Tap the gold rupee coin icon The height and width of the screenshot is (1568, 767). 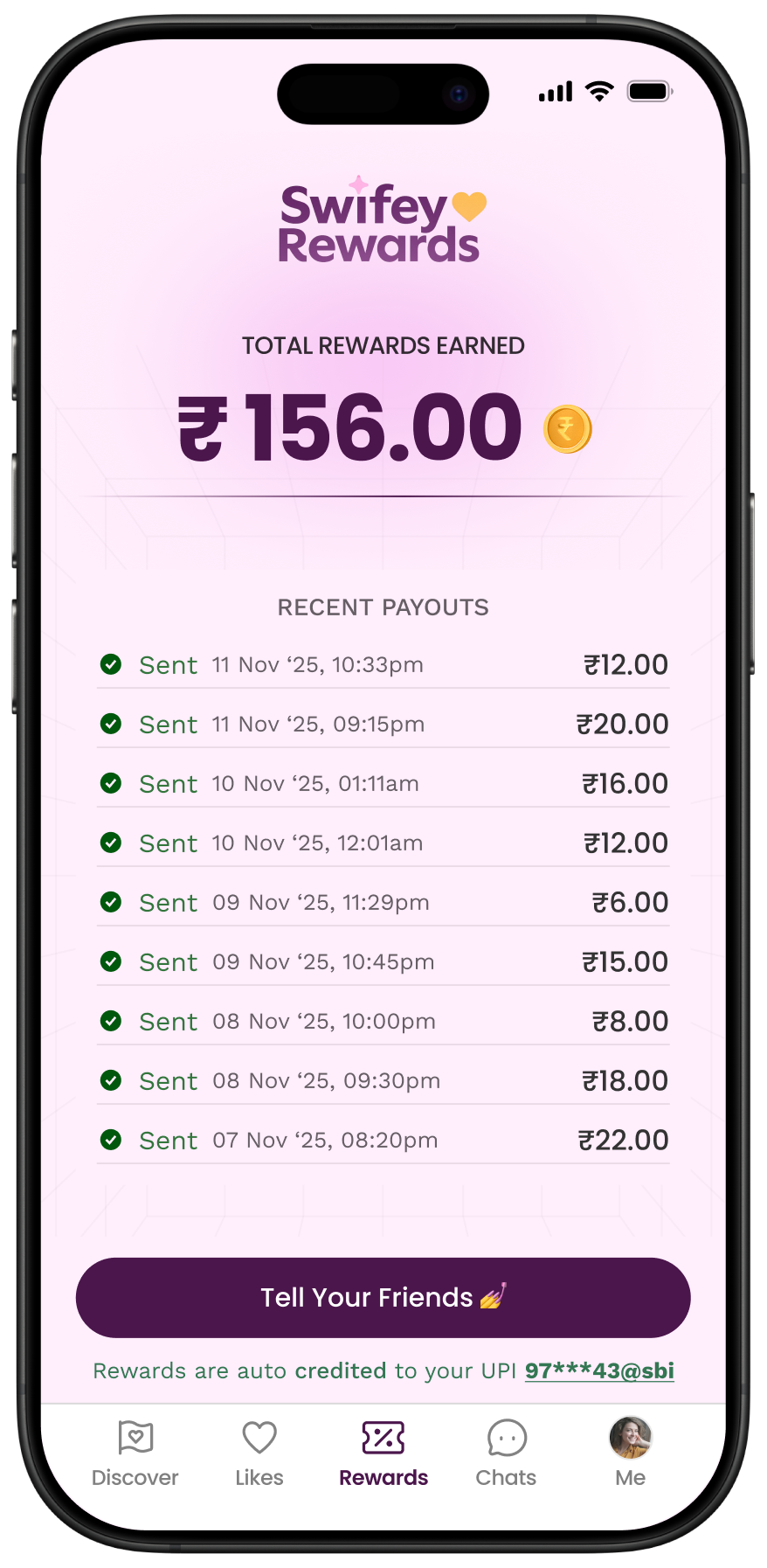567,429
